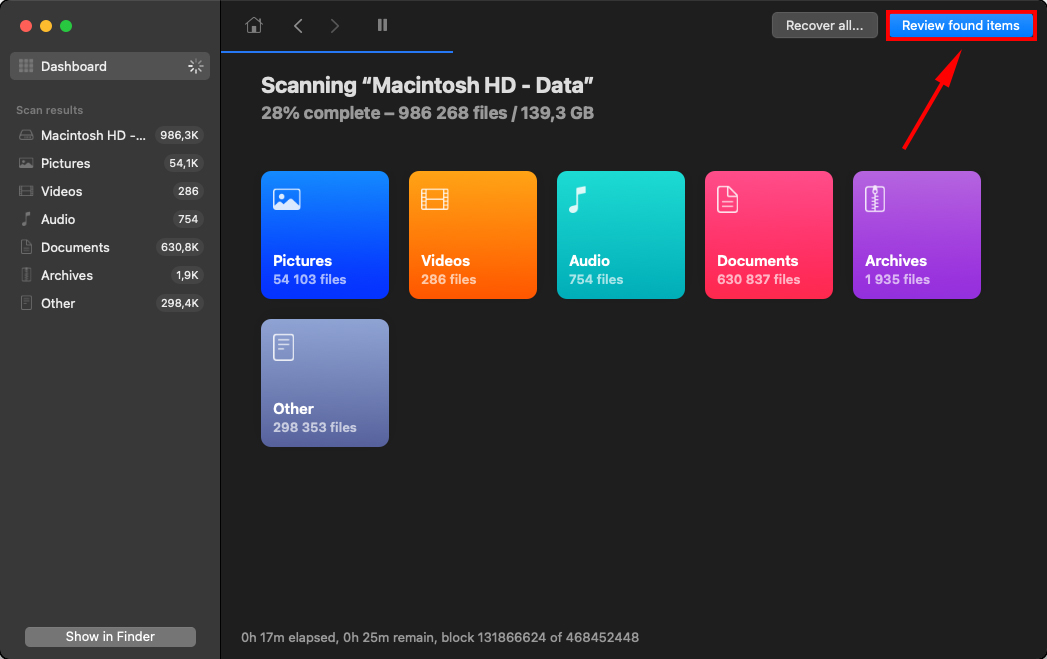
Task: Navigate back using the left arrow icon
Action: point(297,25)
